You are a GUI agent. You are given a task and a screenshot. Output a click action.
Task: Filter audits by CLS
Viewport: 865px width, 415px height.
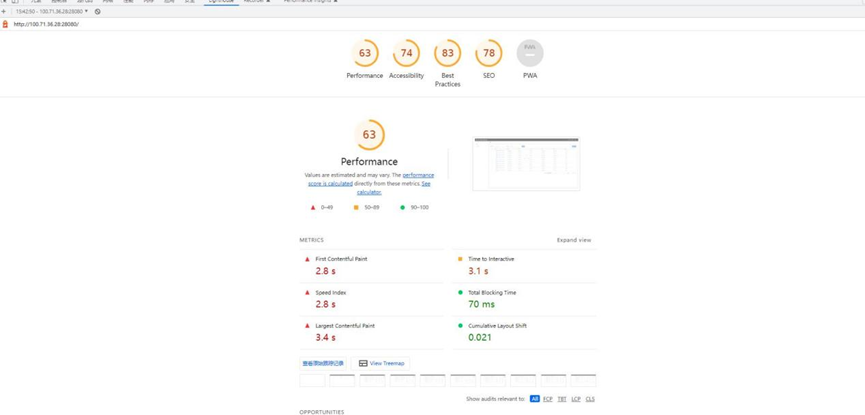click(x=590, y=398)
